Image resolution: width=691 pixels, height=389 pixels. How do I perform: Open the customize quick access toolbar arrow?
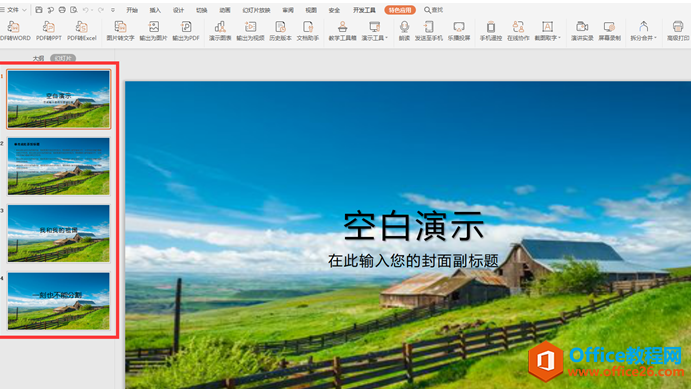[x=113, y=10]
